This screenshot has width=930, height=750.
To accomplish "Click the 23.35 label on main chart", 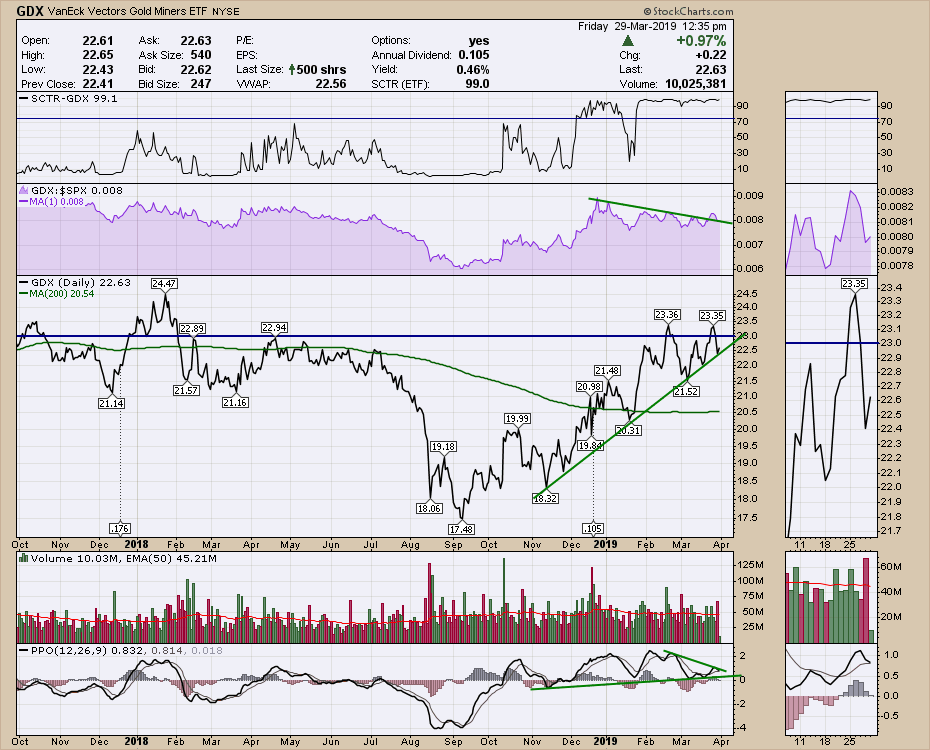I will (x=712, y=315).
